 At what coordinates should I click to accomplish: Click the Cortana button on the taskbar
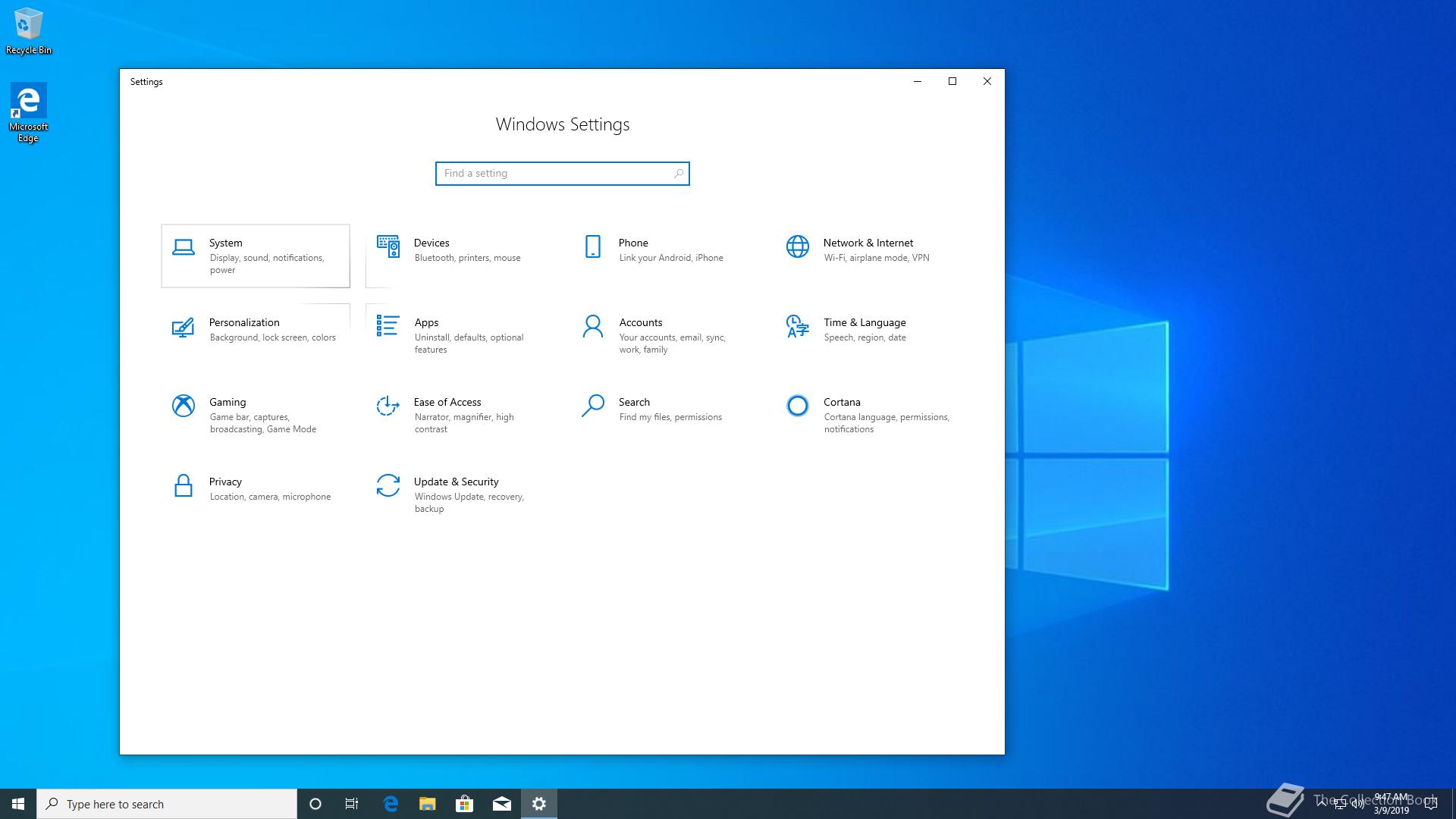315,804
